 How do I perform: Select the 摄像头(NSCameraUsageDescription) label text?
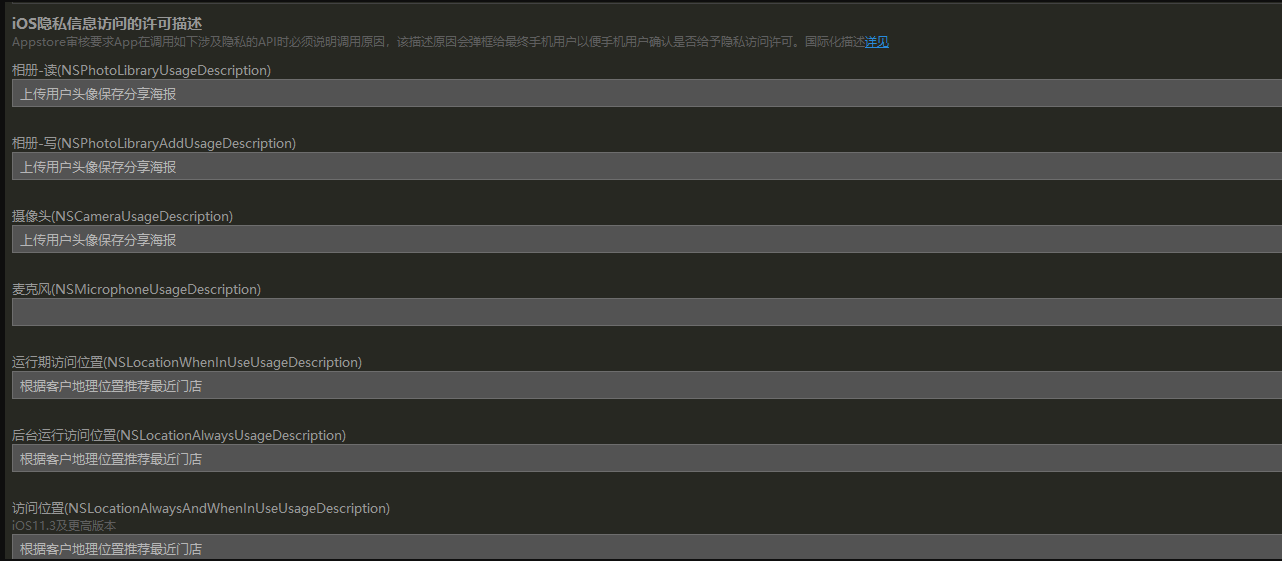pyautogui.click(x=122, y=216)
